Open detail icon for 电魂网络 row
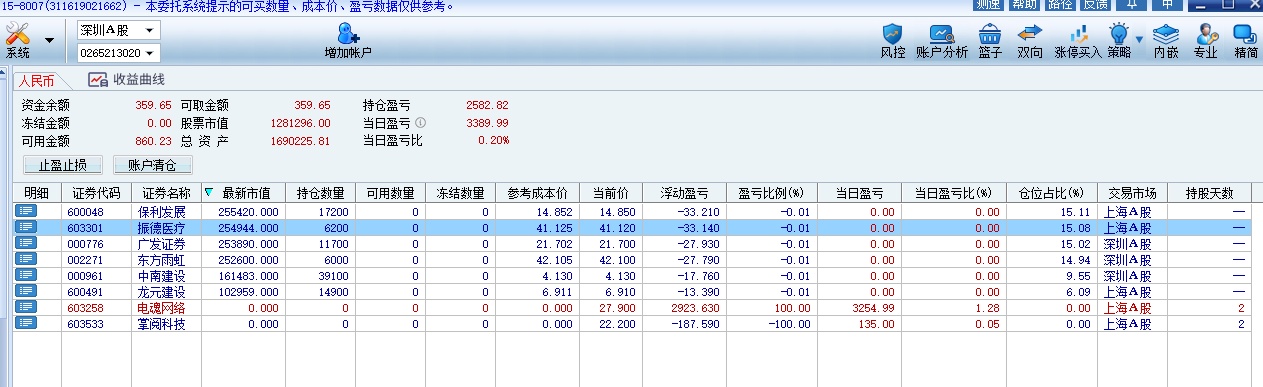 [25, 307]
